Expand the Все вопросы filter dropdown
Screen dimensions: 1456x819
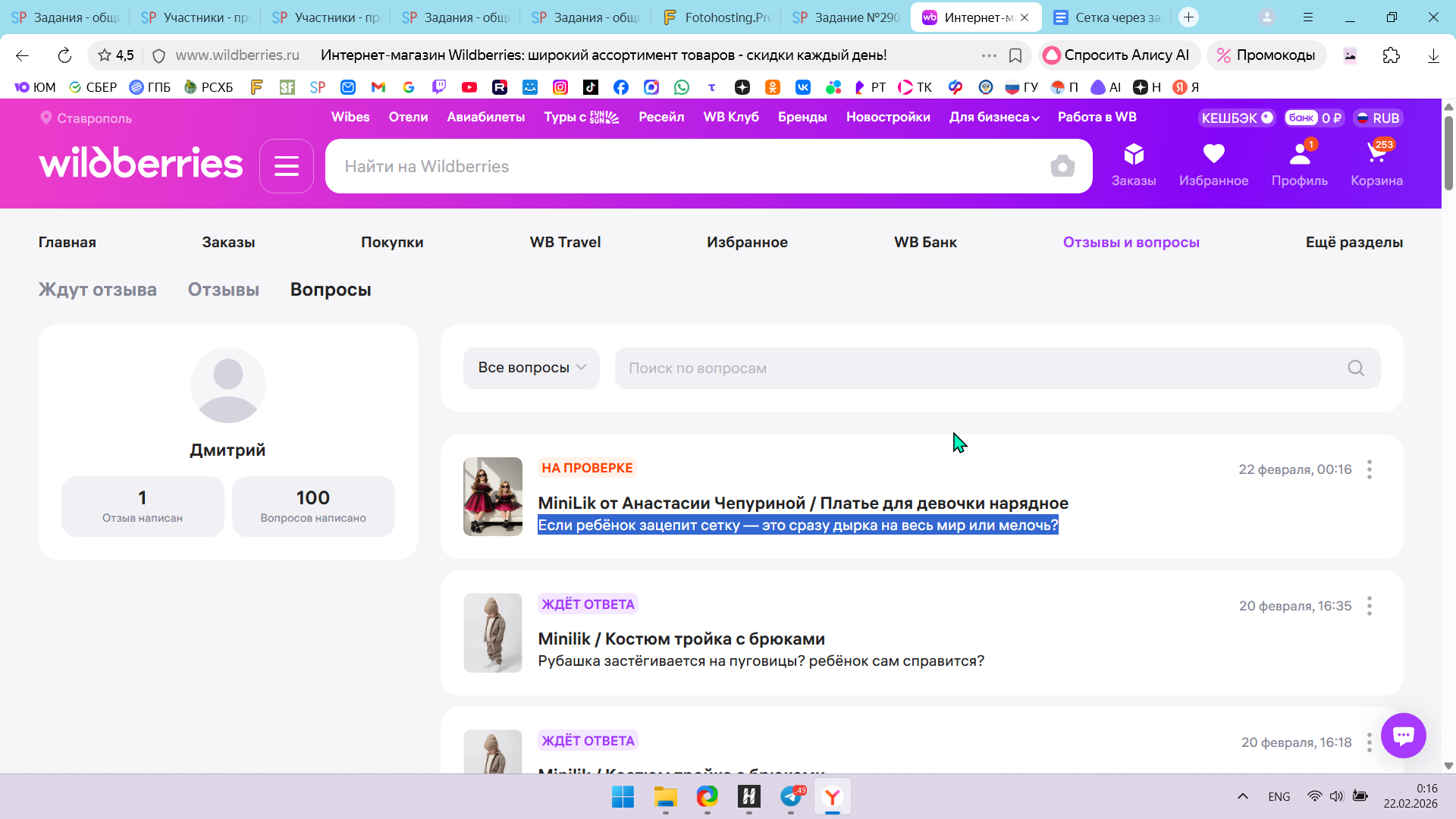pos(531,368)
